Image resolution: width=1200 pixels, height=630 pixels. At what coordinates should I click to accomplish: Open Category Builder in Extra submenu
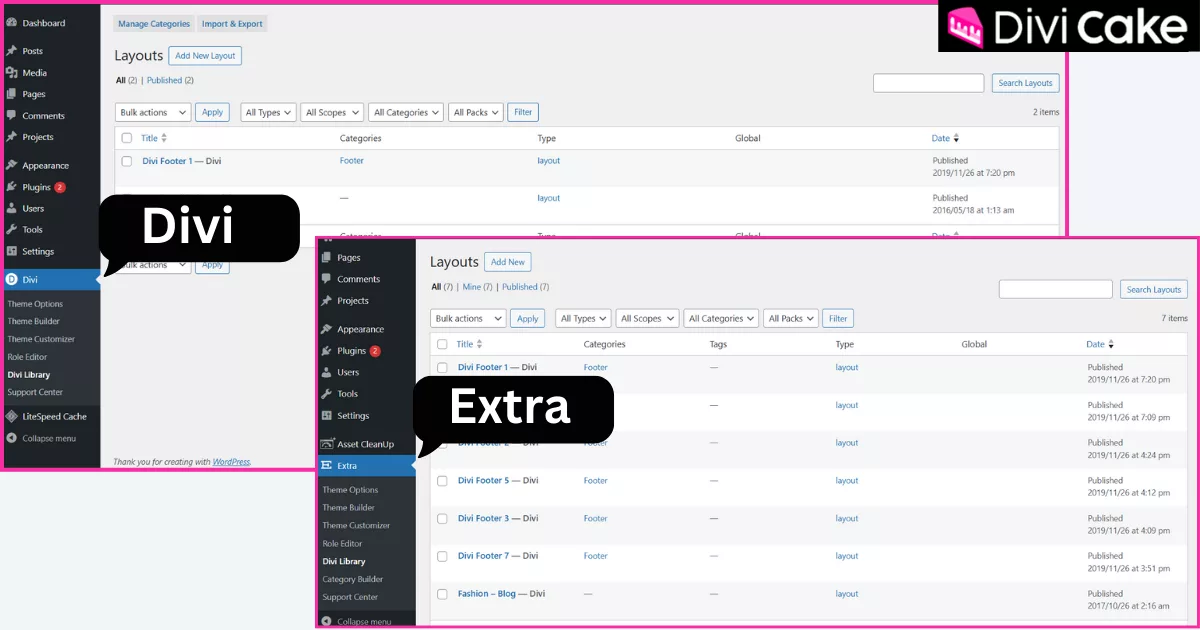pos(353,579)
